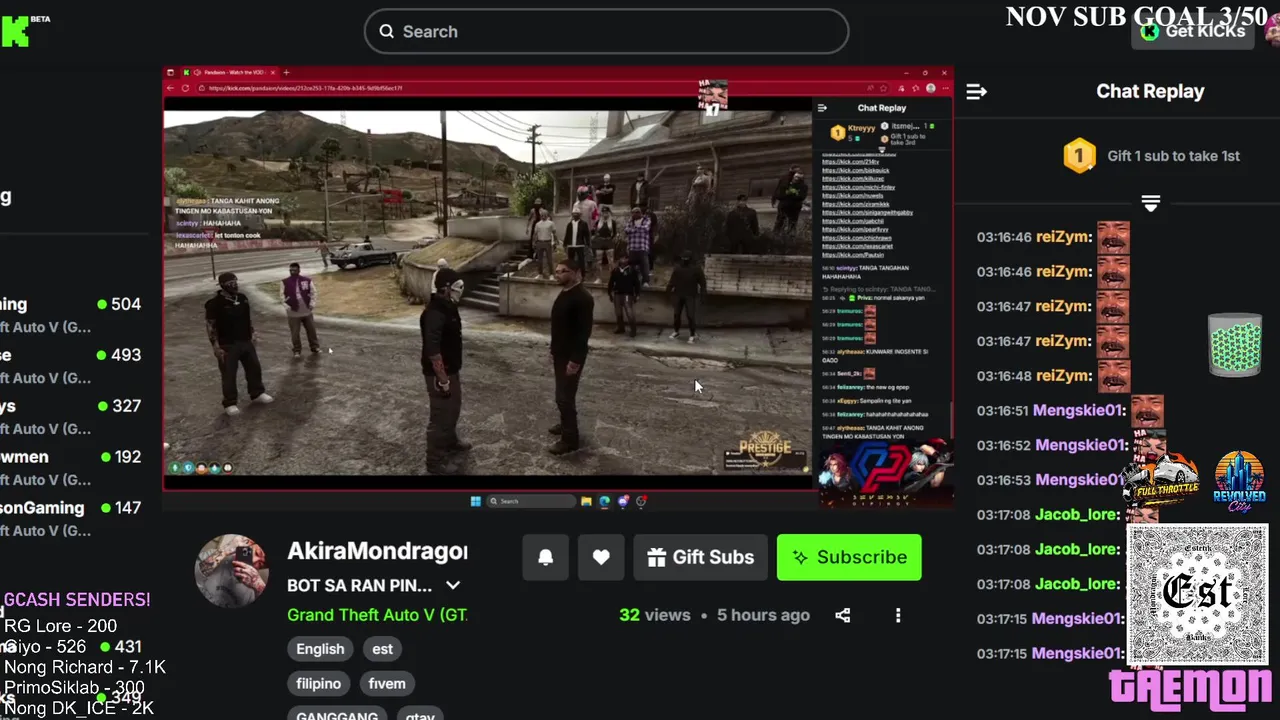The height and width of the screenshot is (720, 1280).
Task: Open sidebar channel with 504 viewers
Action: tap(72, 315)
